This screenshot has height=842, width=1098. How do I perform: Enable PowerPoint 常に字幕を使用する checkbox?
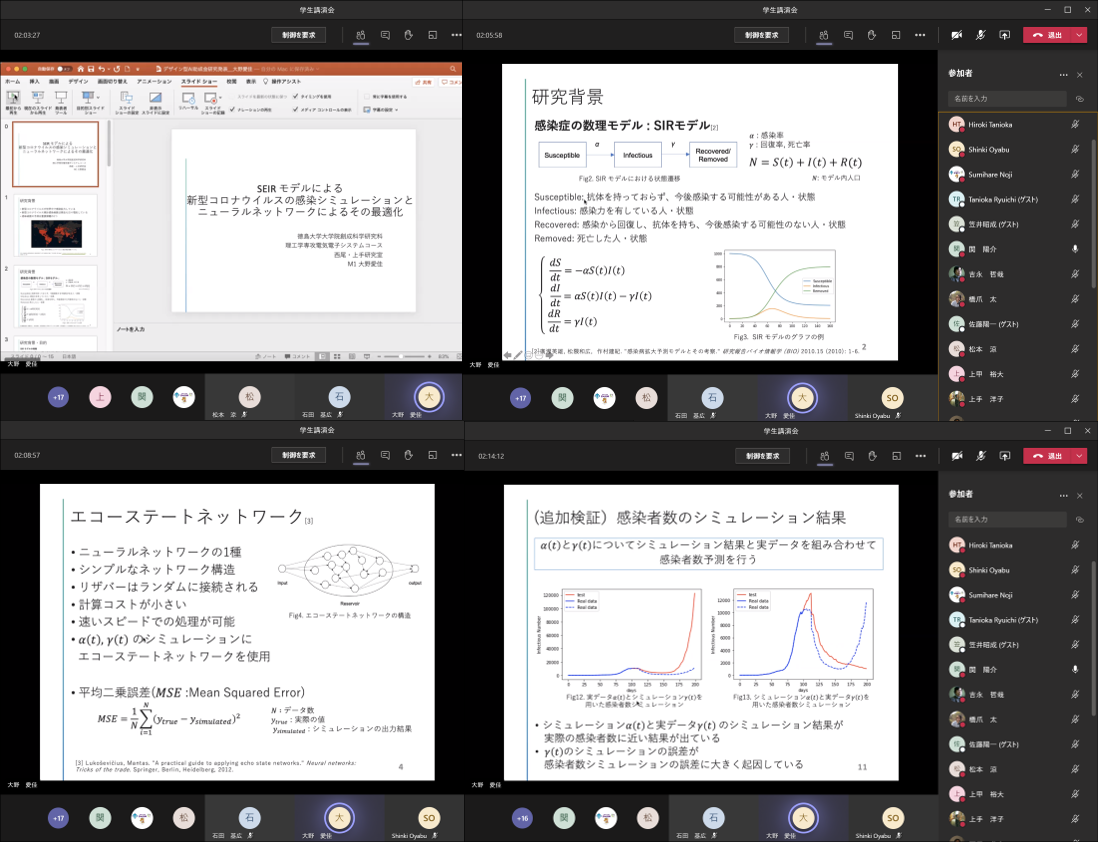click(366, 97)
